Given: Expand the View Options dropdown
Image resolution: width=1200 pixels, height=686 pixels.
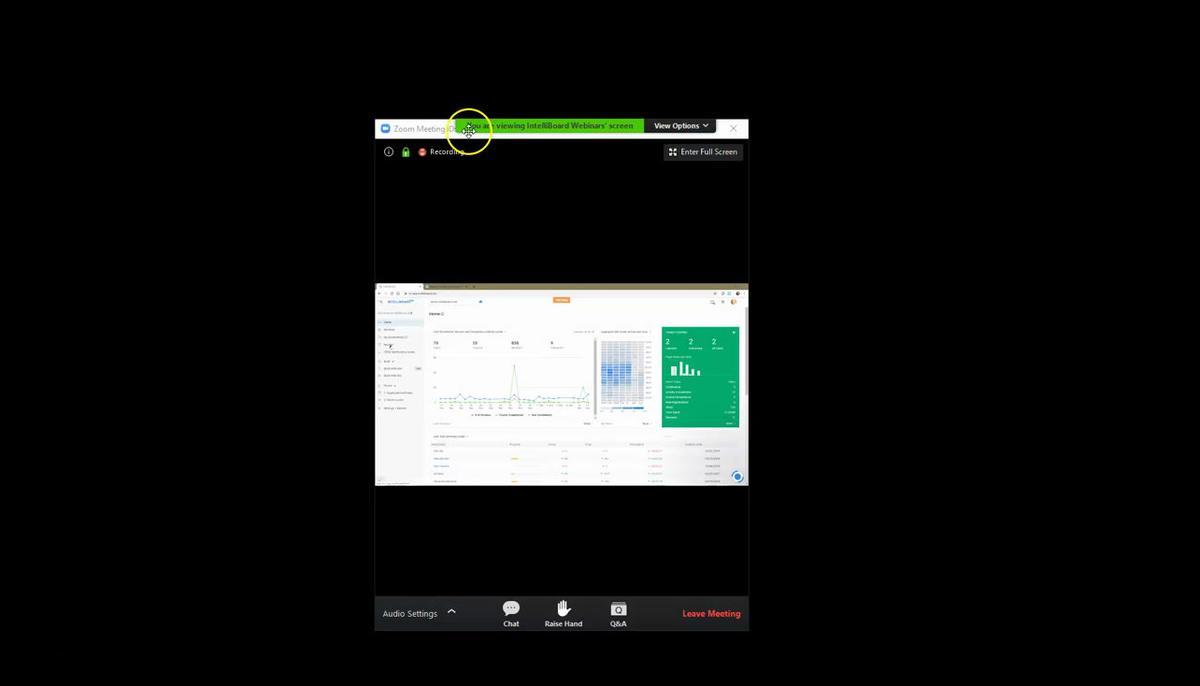Looking at the screenshot, I should pyautogui.click(x=681, y=126).
